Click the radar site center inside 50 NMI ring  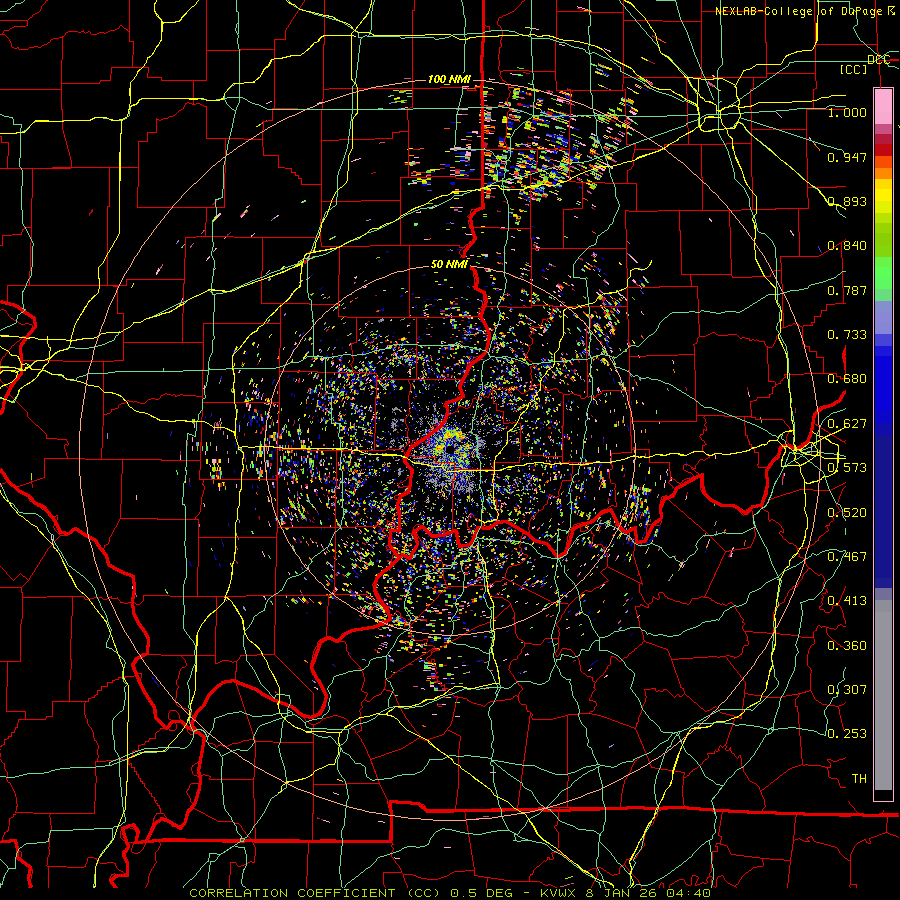(x=453, y=448)
